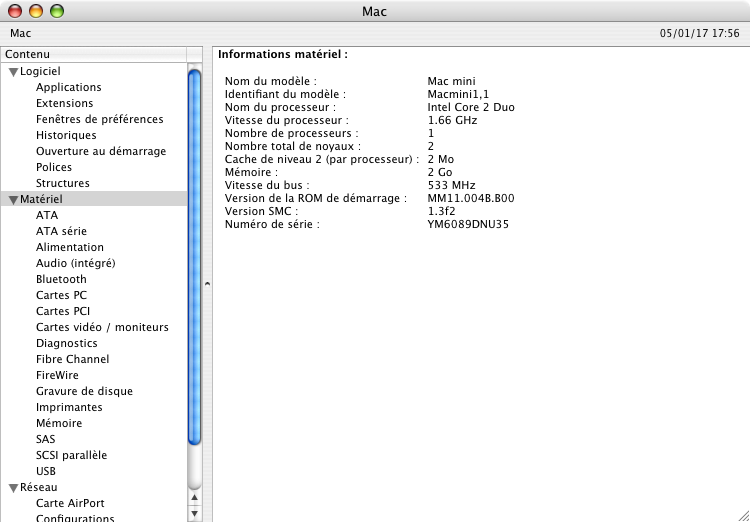The image size is (750, 522).
Task: Click the 533 MHz bus speed value
Action: pos(452,185)
